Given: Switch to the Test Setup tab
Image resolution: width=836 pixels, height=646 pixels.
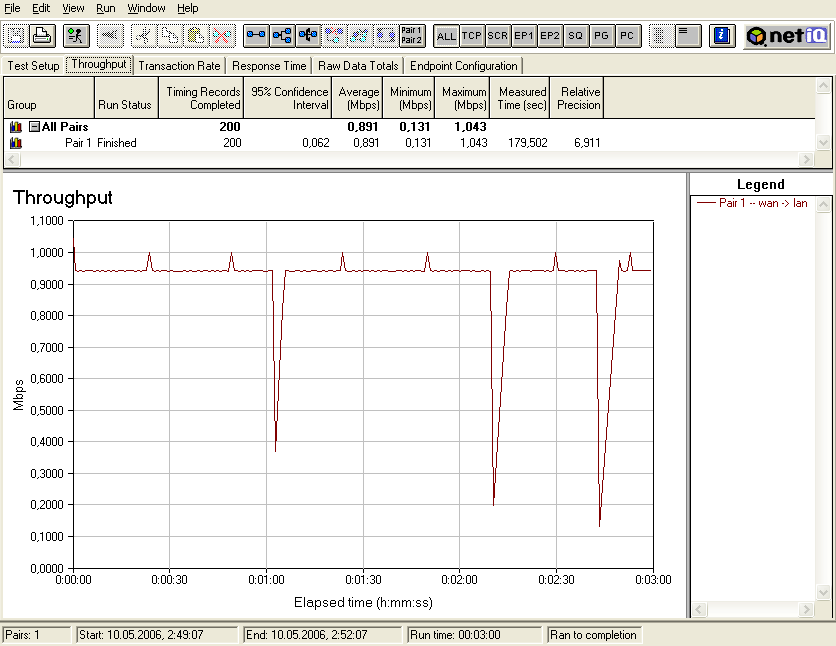Looking at the screenshot, I should [34, 66].
